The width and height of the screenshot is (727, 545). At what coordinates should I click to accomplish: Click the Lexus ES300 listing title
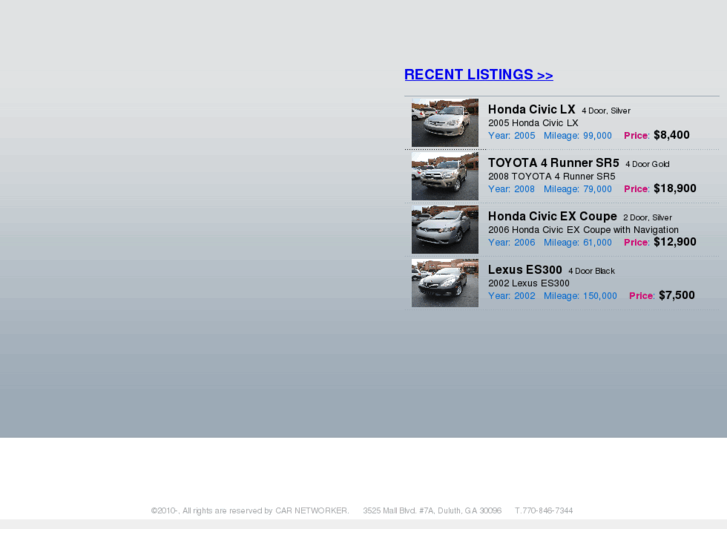click(x=525, y=269)
